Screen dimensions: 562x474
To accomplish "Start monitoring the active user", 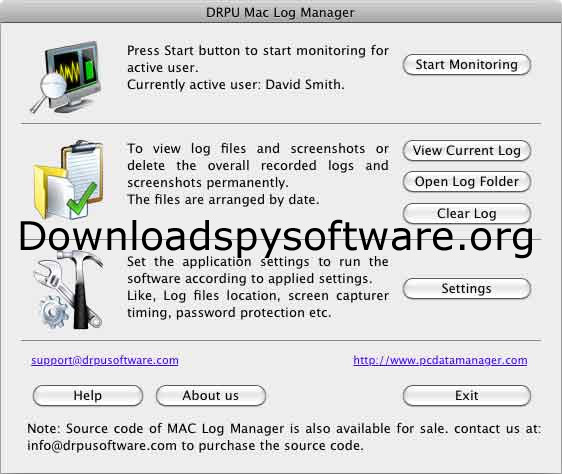I will (466, 65).
